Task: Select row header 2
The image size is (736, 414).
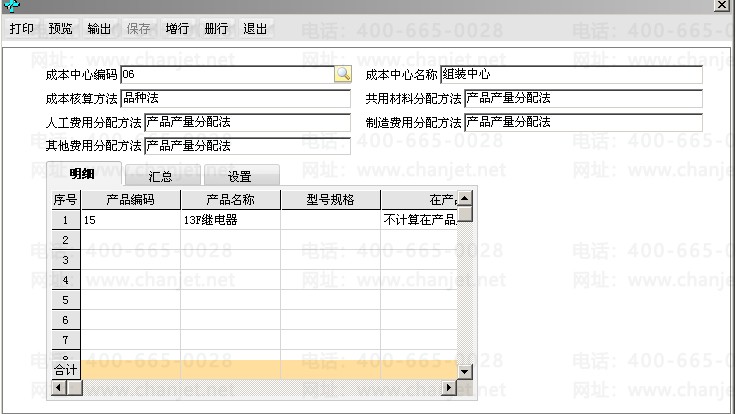Action: tap(65, 240)
